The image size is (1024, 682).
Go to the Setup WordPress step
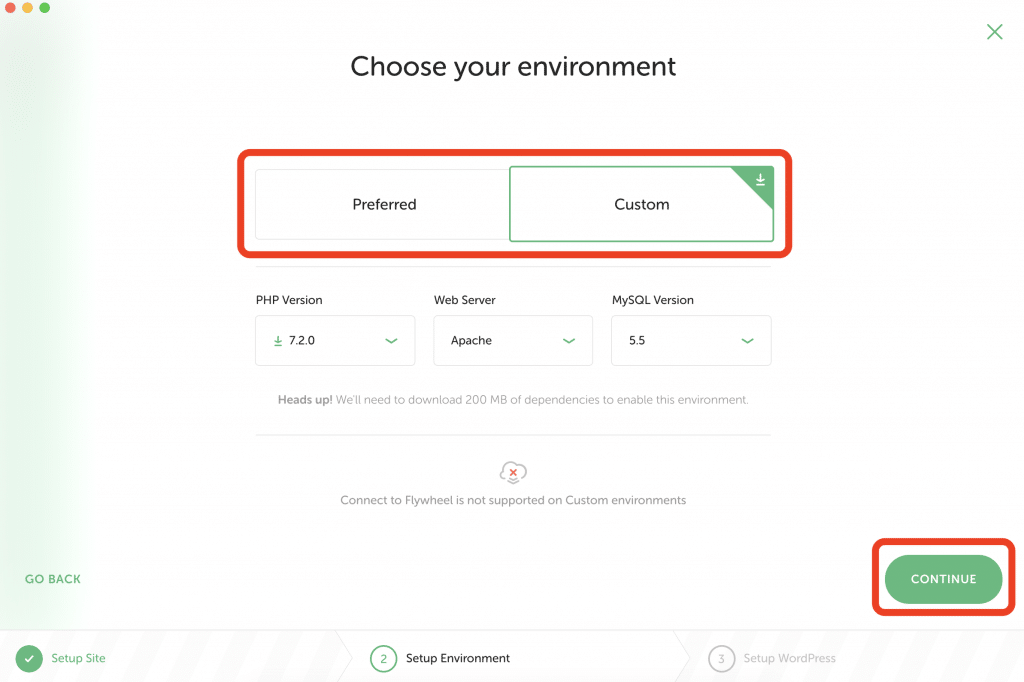pyautogui.click(x=790, y=658)
